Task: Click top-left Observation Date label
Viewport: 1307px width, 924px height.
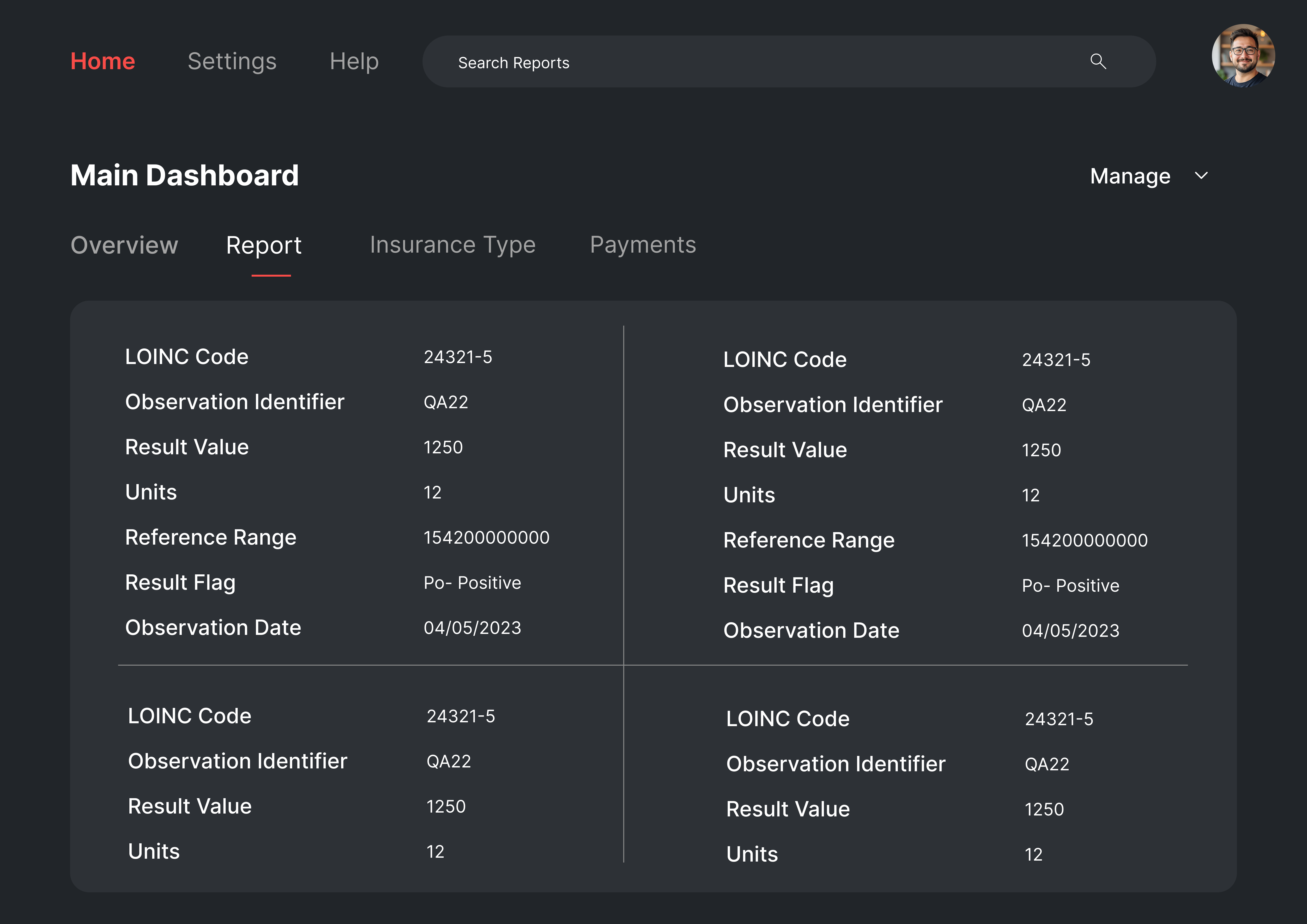Action: coord(213,628)
